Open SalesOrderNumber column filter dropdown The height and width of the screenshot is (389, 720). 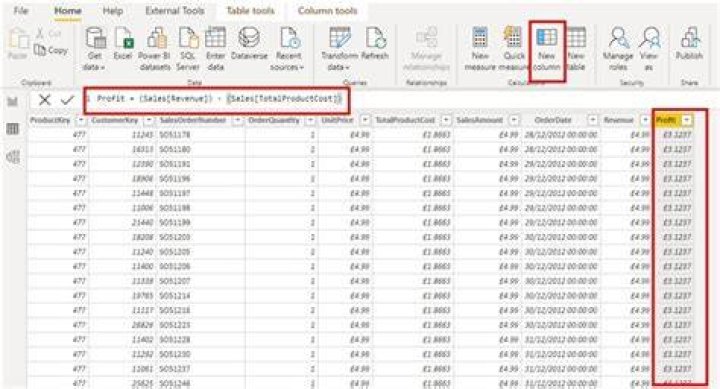point(237,120)
